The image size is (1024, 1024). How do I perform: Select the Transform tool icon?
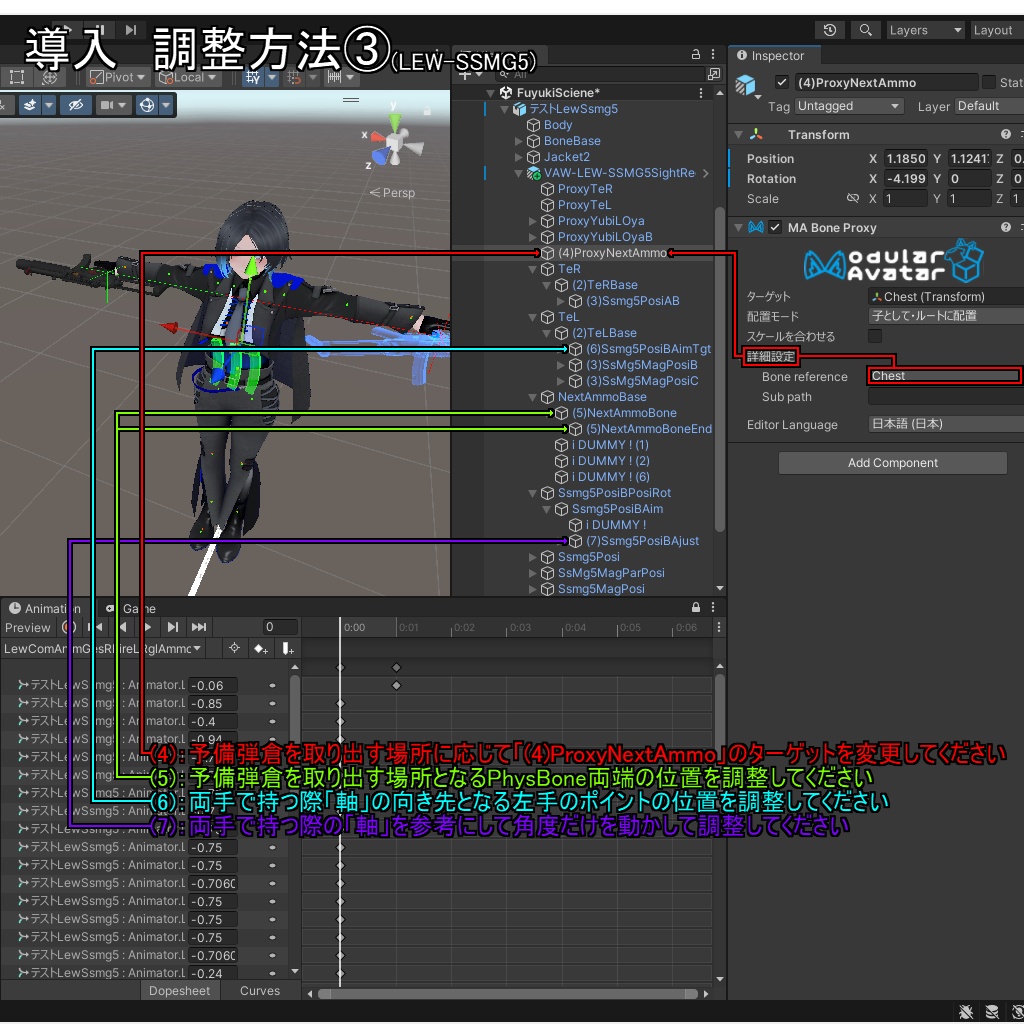(49, 77)
